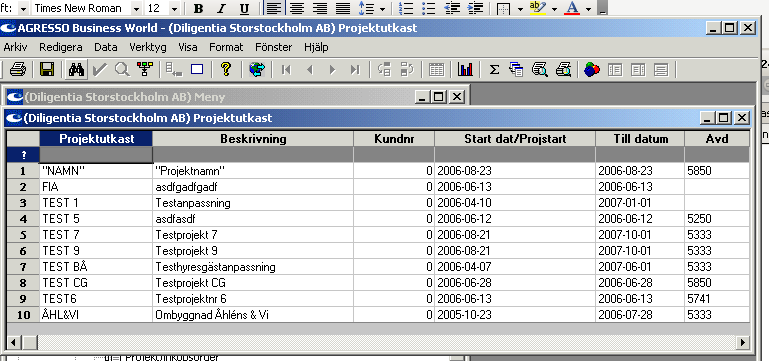Image resolution: width=769 pixels, height=361 pixels.
Task: Click the grey table grid icon
Action: [x=436, y=70]
